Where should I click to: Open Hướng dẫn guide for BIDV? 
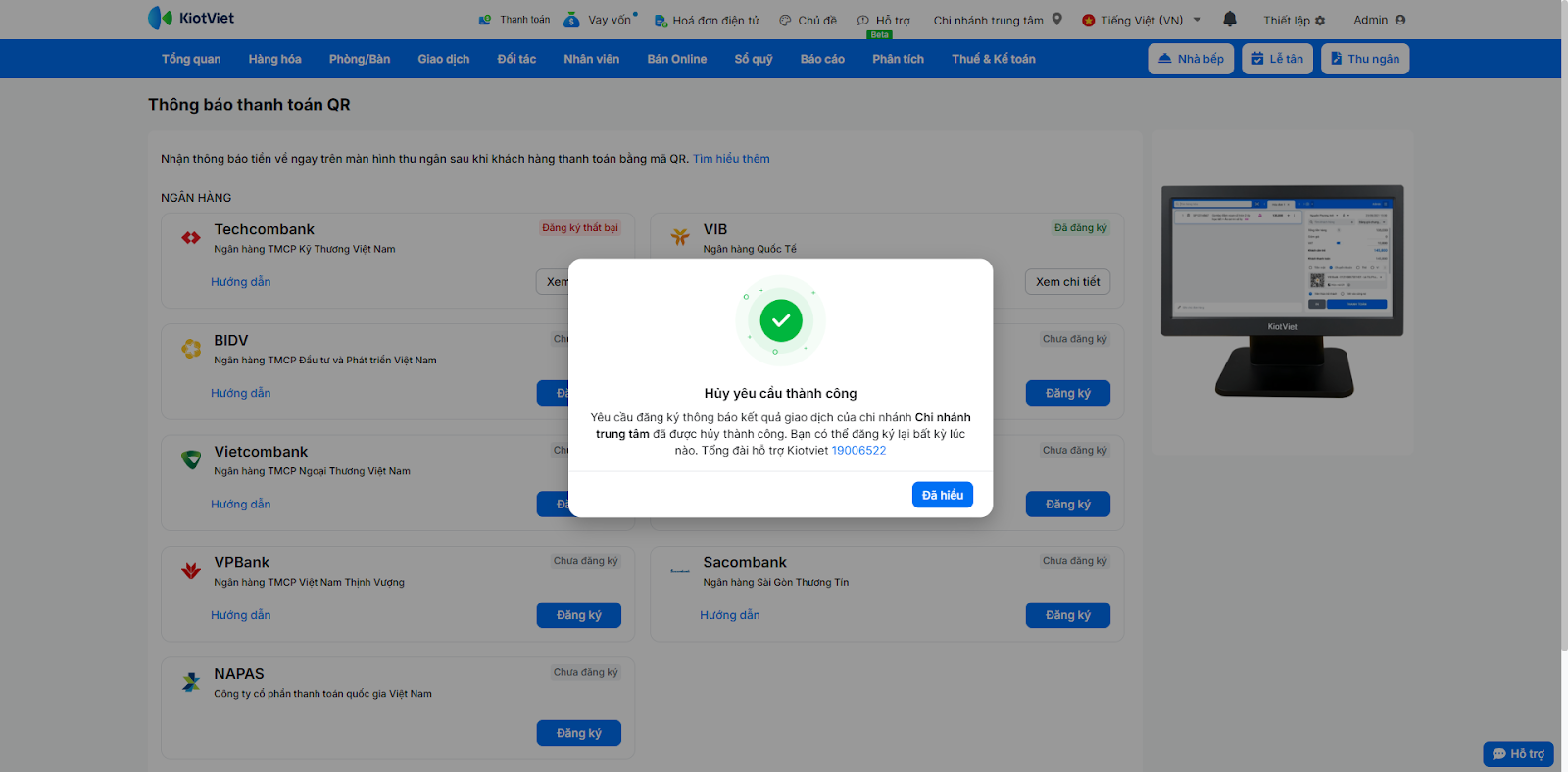241,393
